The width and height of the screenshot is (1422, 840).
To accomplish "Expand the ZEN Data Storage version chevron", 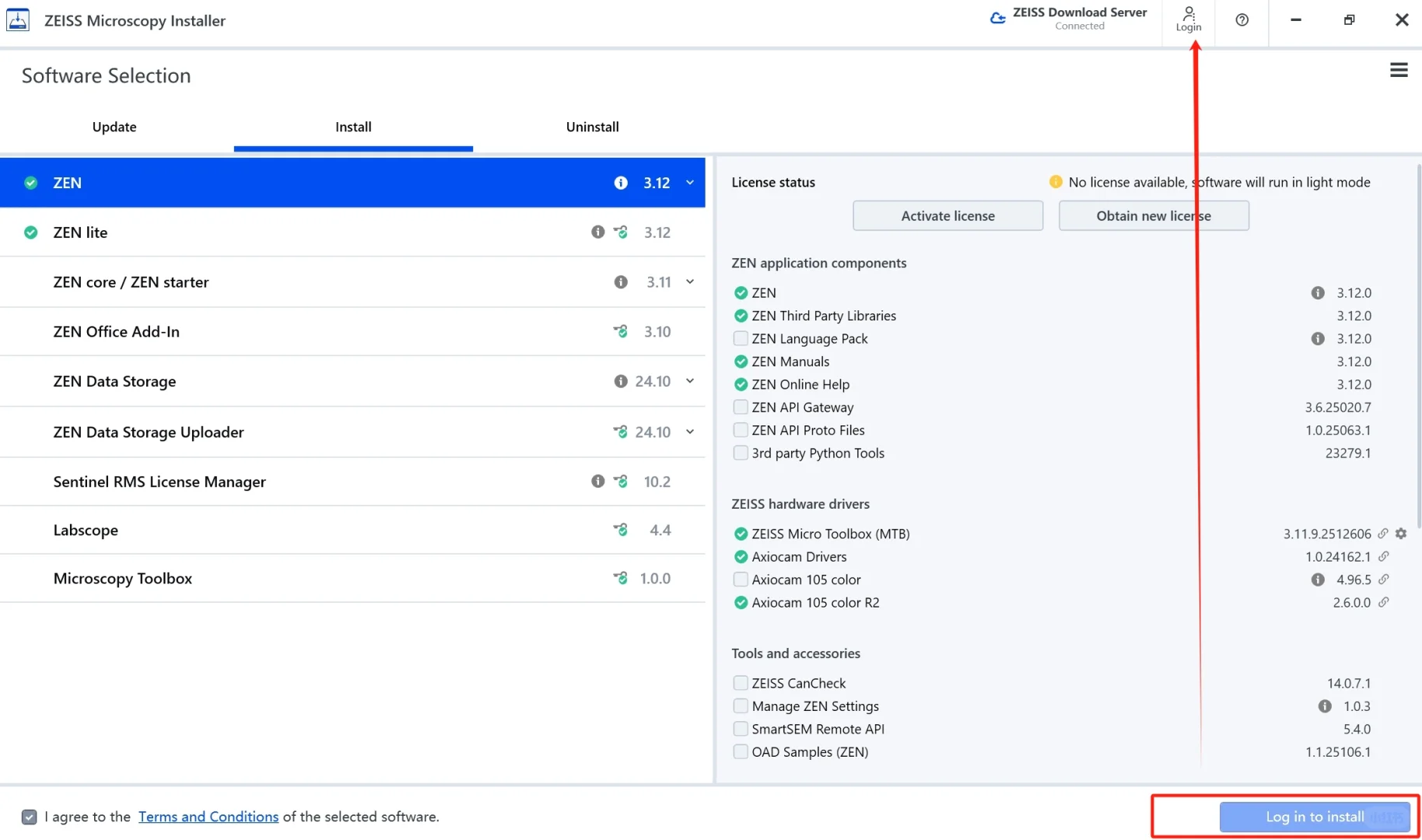I will pos(690,381).
